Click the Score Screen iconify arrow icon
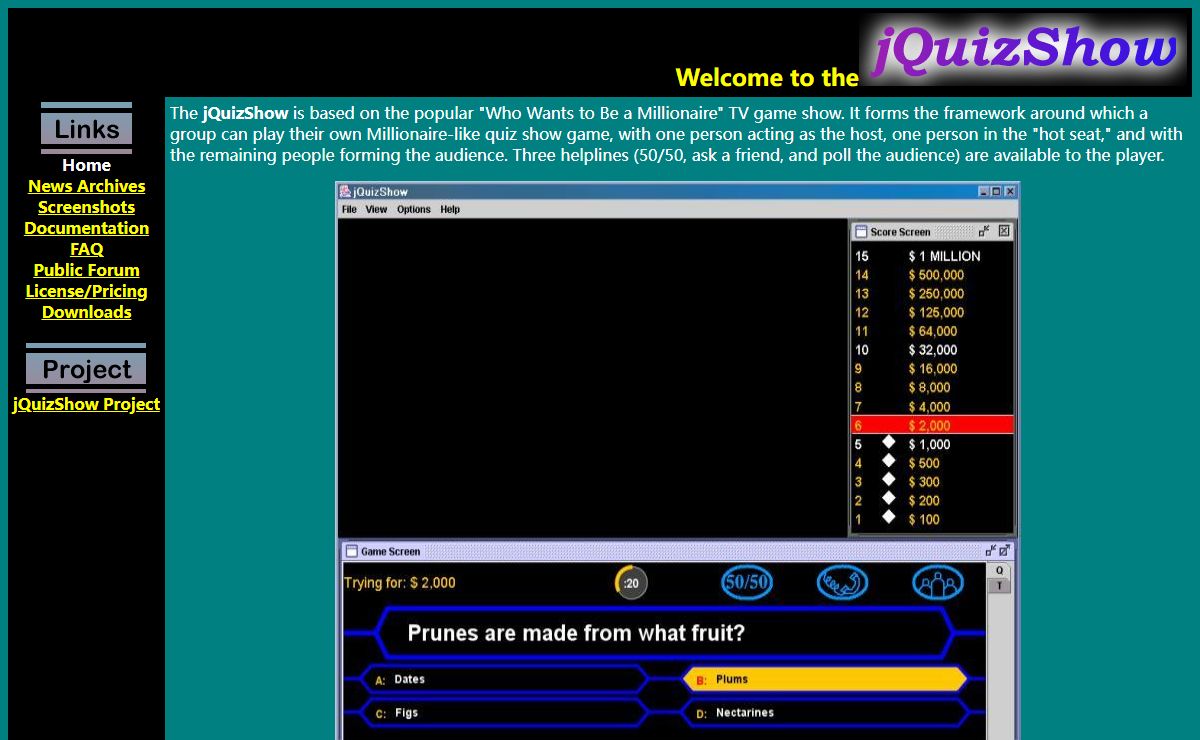The height and width of the screenshot is (740, 1200). [x=984, y=231]
